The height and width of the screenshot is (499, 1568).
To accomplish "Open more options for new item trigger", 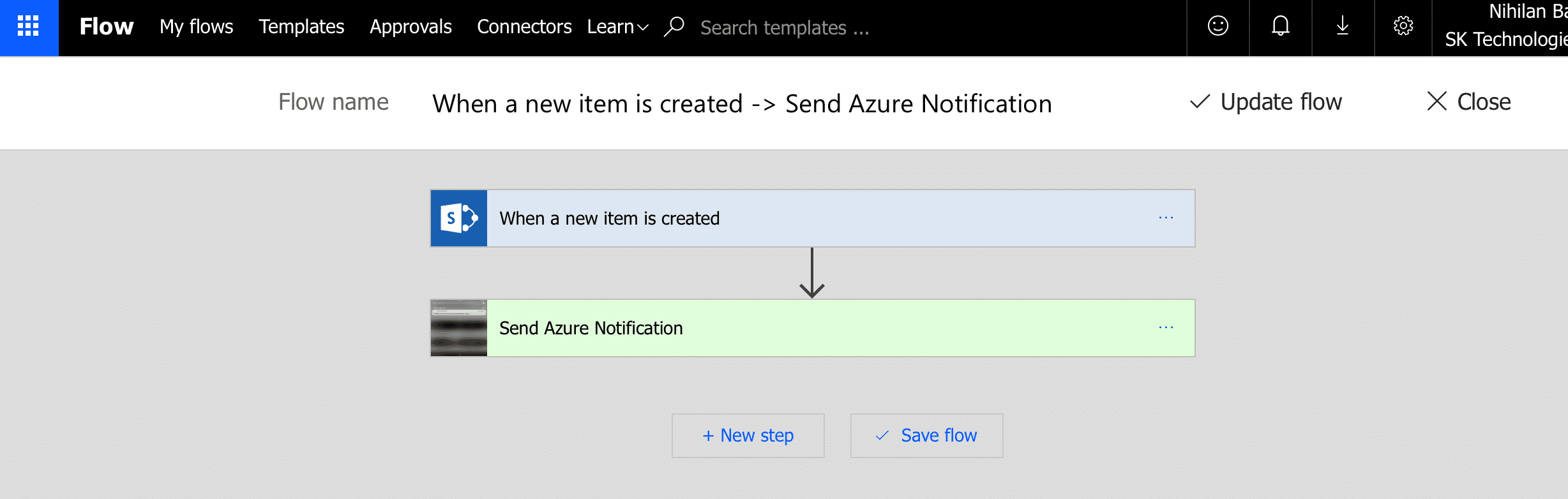I will click(x=1166, y=218).
